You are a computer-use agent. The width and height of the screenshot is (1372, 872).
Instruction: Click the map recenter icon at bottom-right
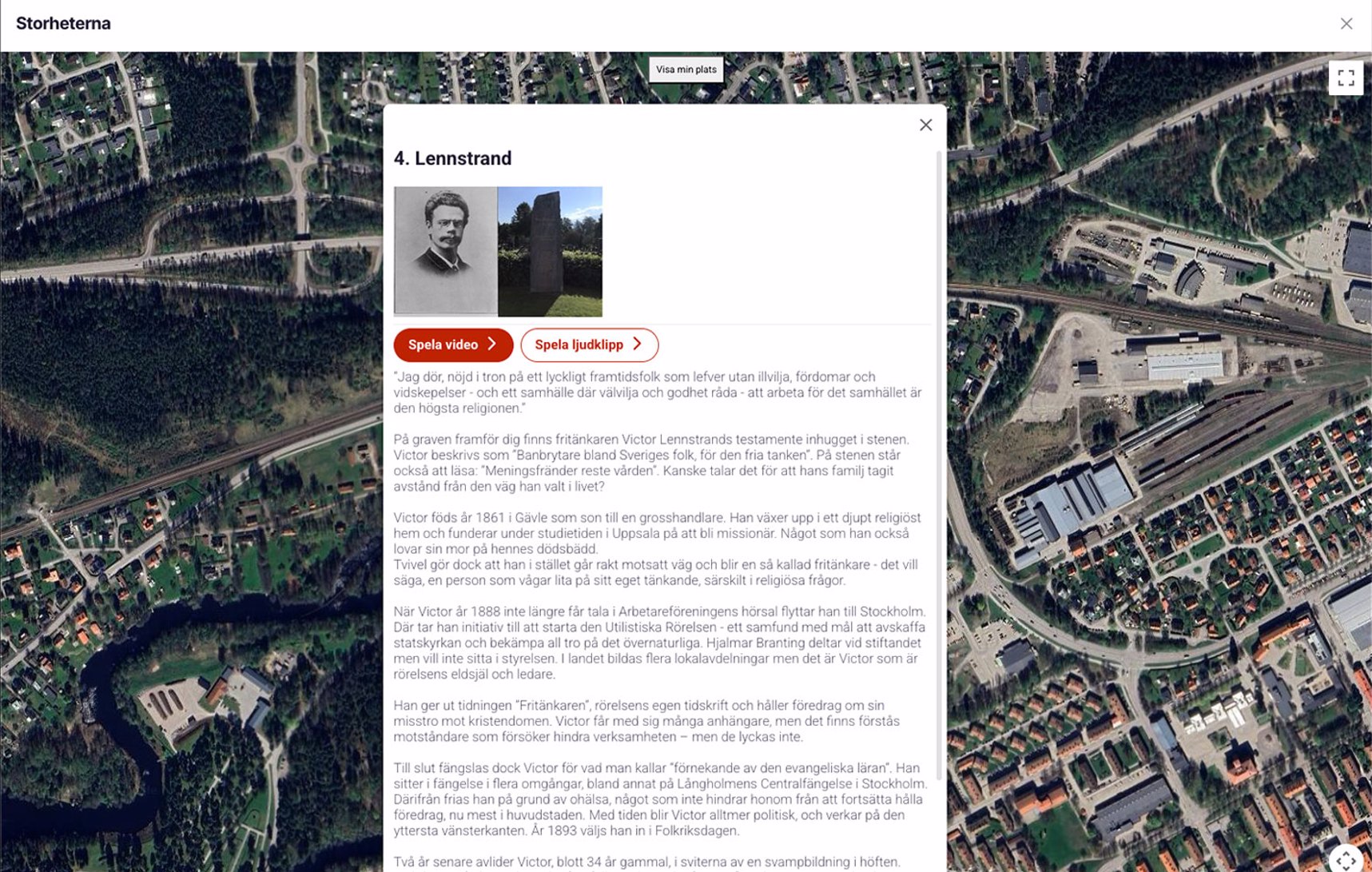(x=1346, y=859)
